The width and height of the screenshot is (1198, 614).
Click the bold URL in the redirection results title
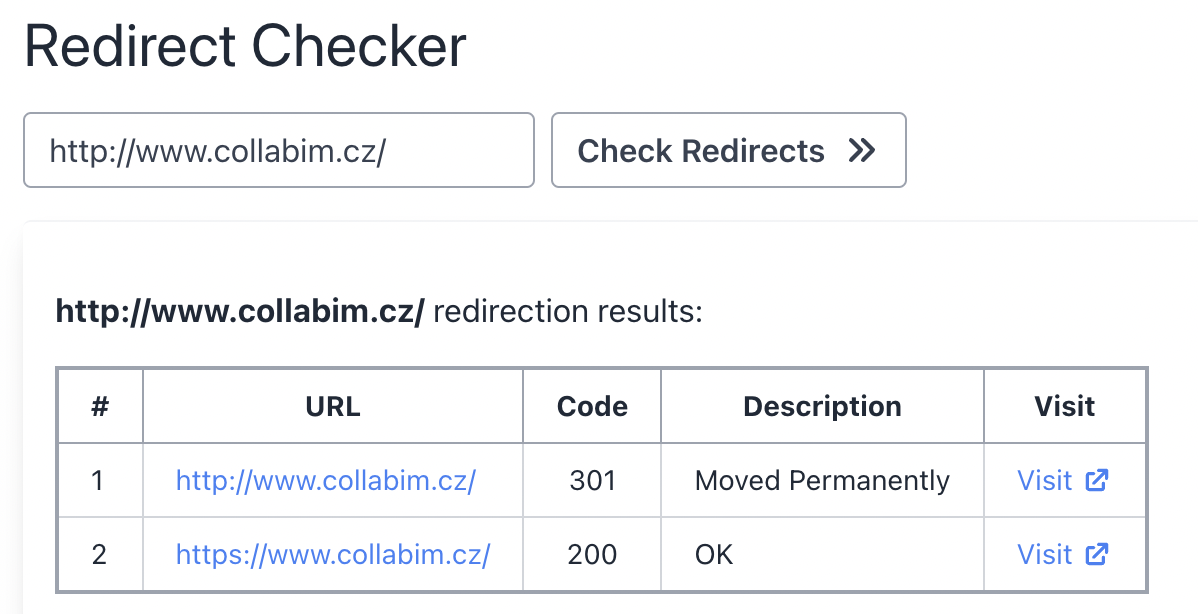click(x=240, y=312)
